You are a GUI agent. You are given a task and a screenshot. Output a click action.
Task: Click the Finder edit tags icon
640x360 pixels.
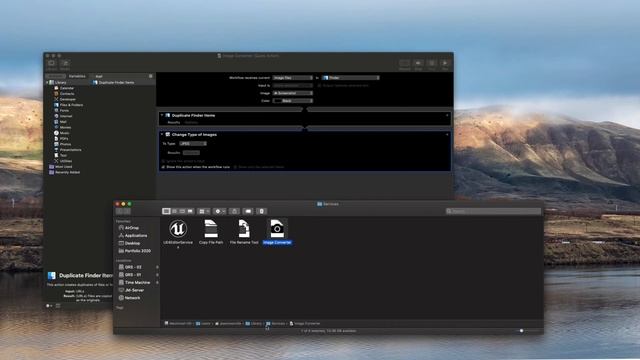tap(248, 211)
